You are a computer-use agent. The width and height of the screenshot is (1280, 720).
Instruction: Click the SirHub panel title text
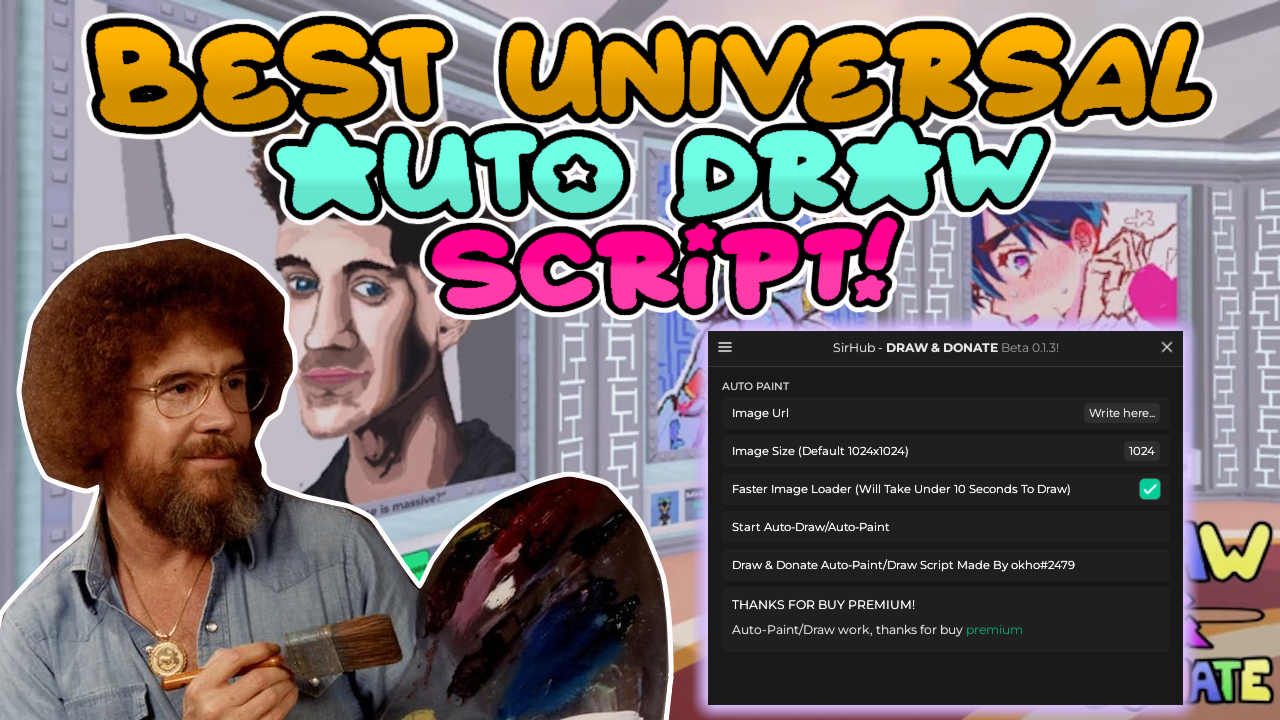(945, 348)
